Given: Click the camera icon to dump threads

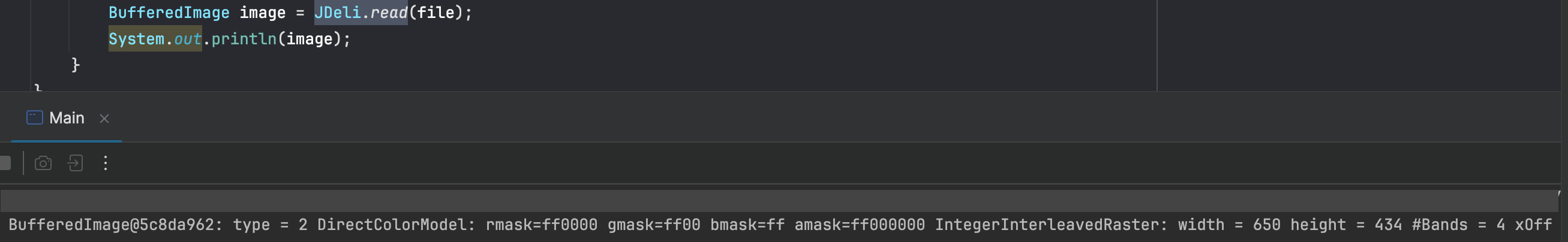Looking at the screenshot, I should [43, 163].
